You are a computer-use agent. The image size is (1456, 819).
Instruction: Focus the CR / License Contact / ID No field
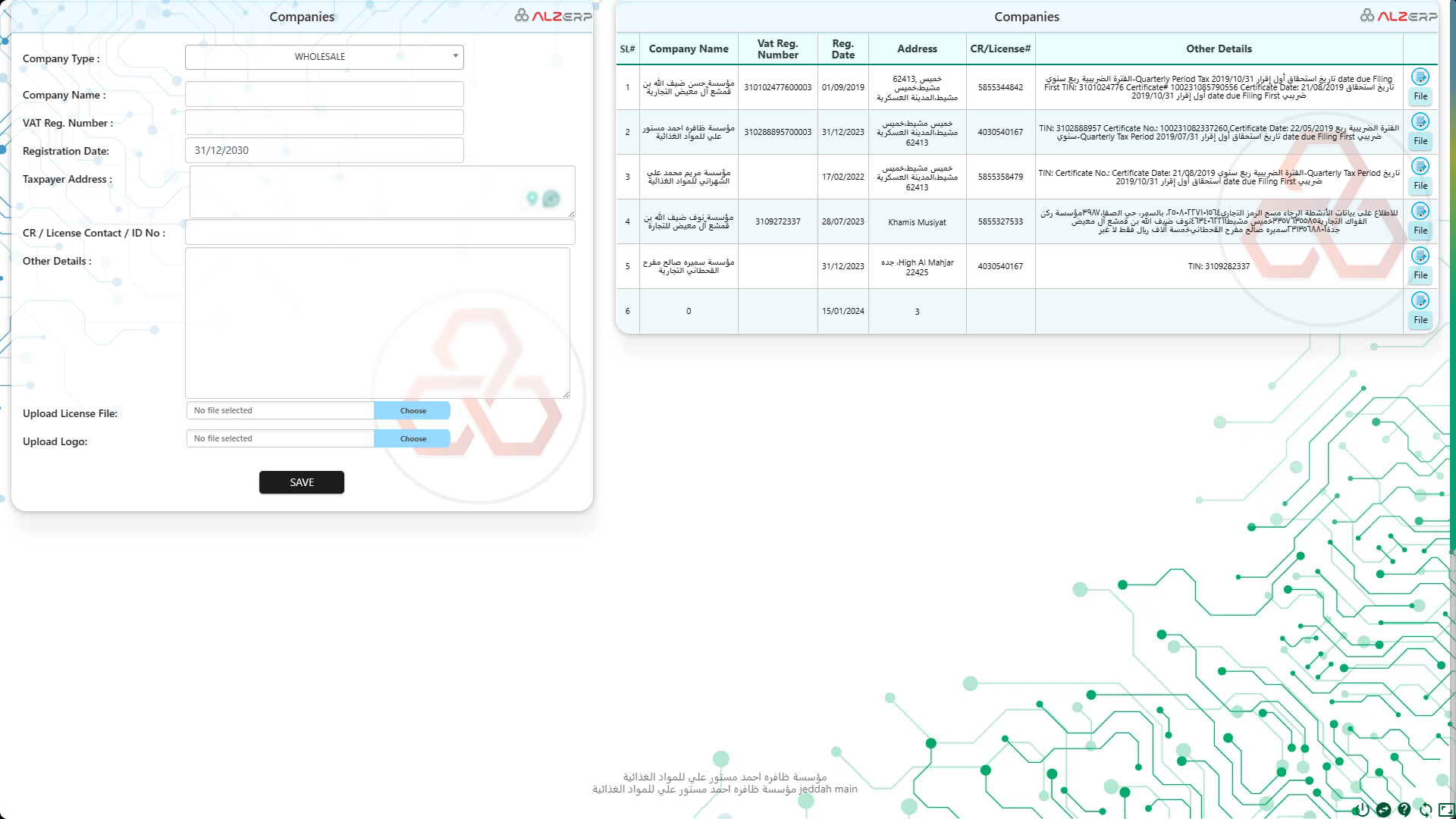[380, 232]
